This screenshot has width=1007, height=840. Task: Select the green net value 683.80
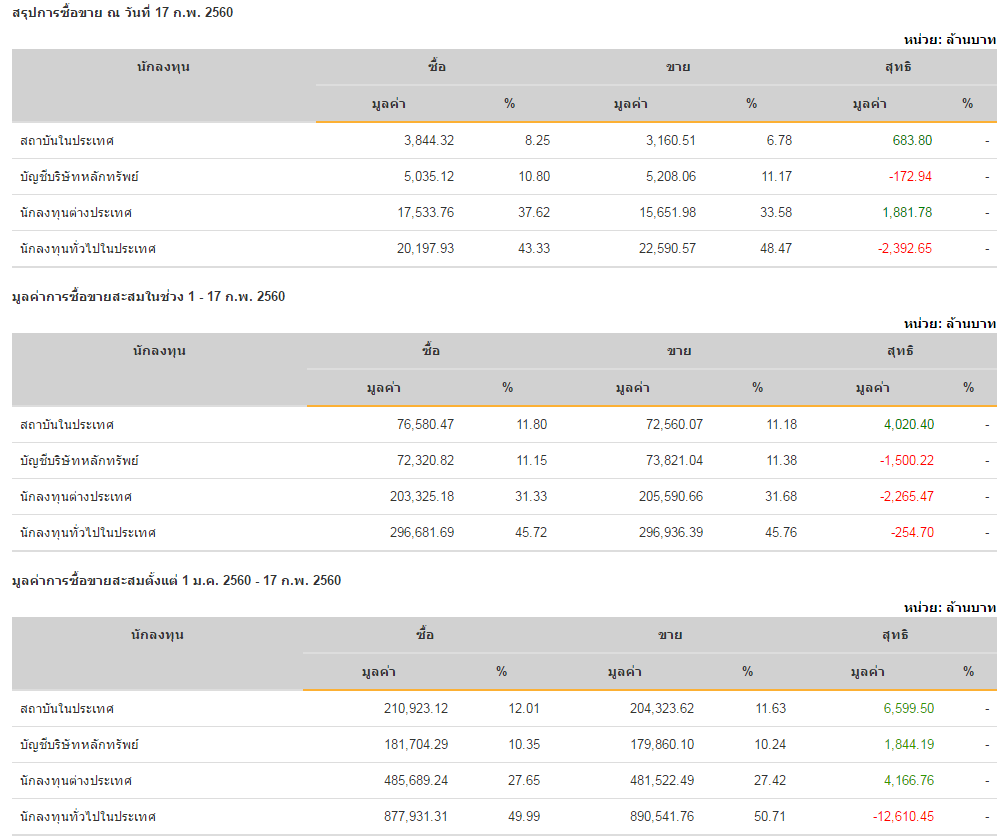912,141
